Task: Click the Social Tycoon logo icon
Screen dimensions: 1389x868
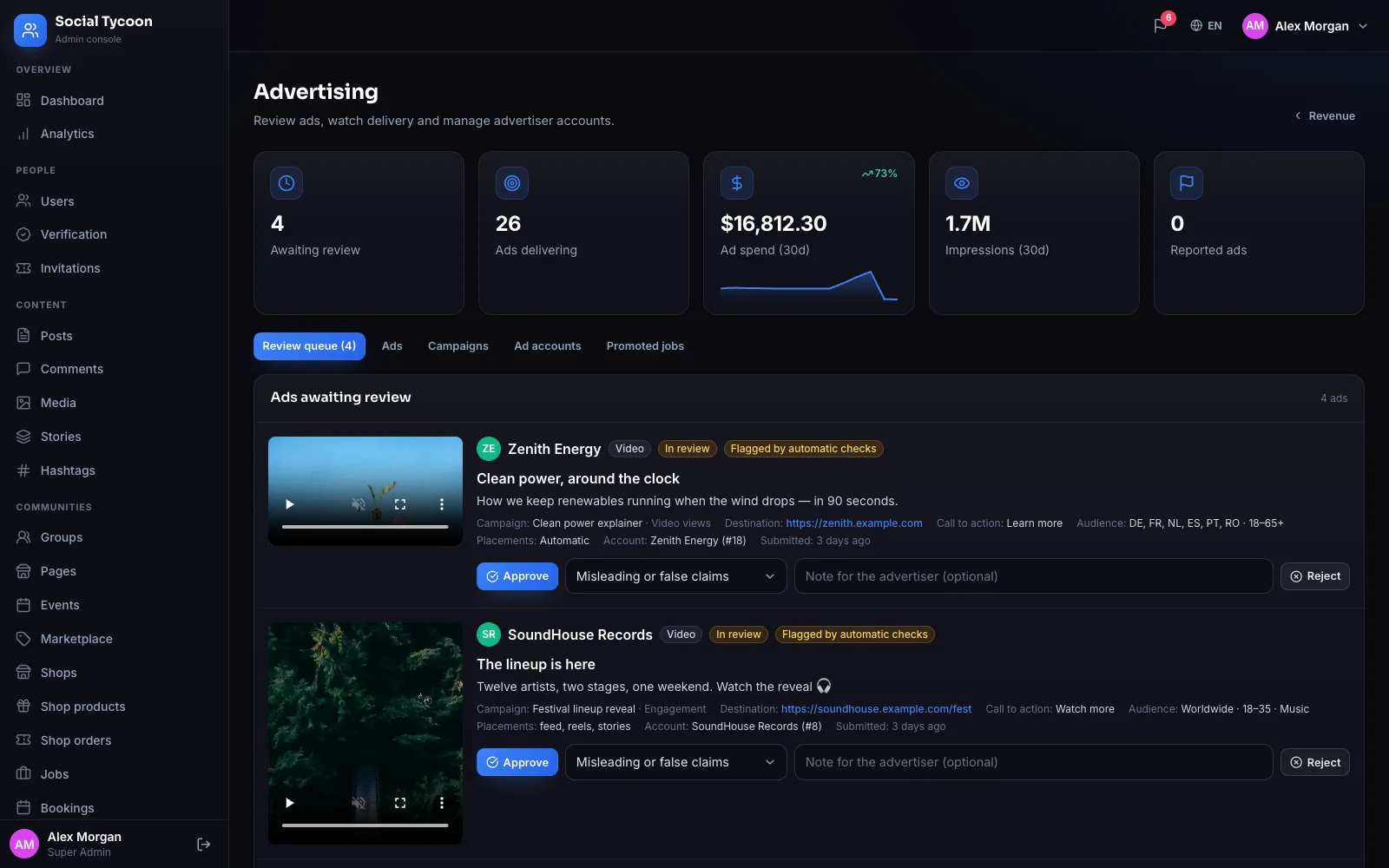Action: tap(30, 30)
